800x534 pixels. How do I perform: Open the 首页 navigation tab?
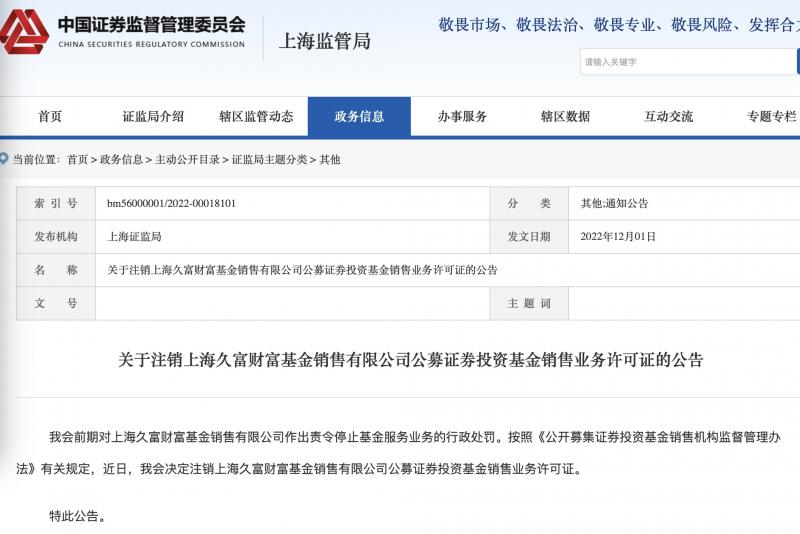[50, 117]
